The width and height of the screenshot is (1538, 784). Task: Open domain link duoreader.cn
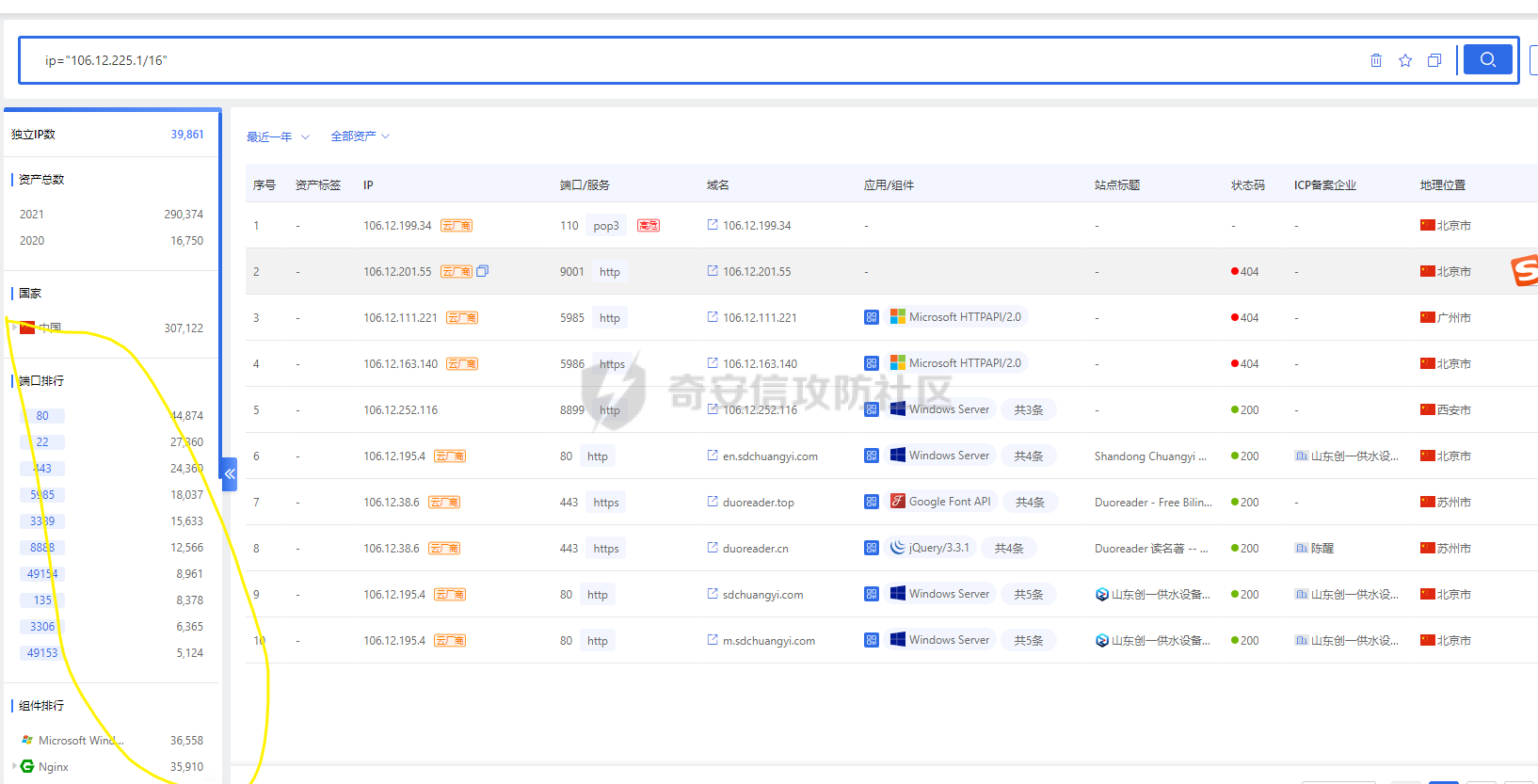pyautogui.click(x=756, y=548)
